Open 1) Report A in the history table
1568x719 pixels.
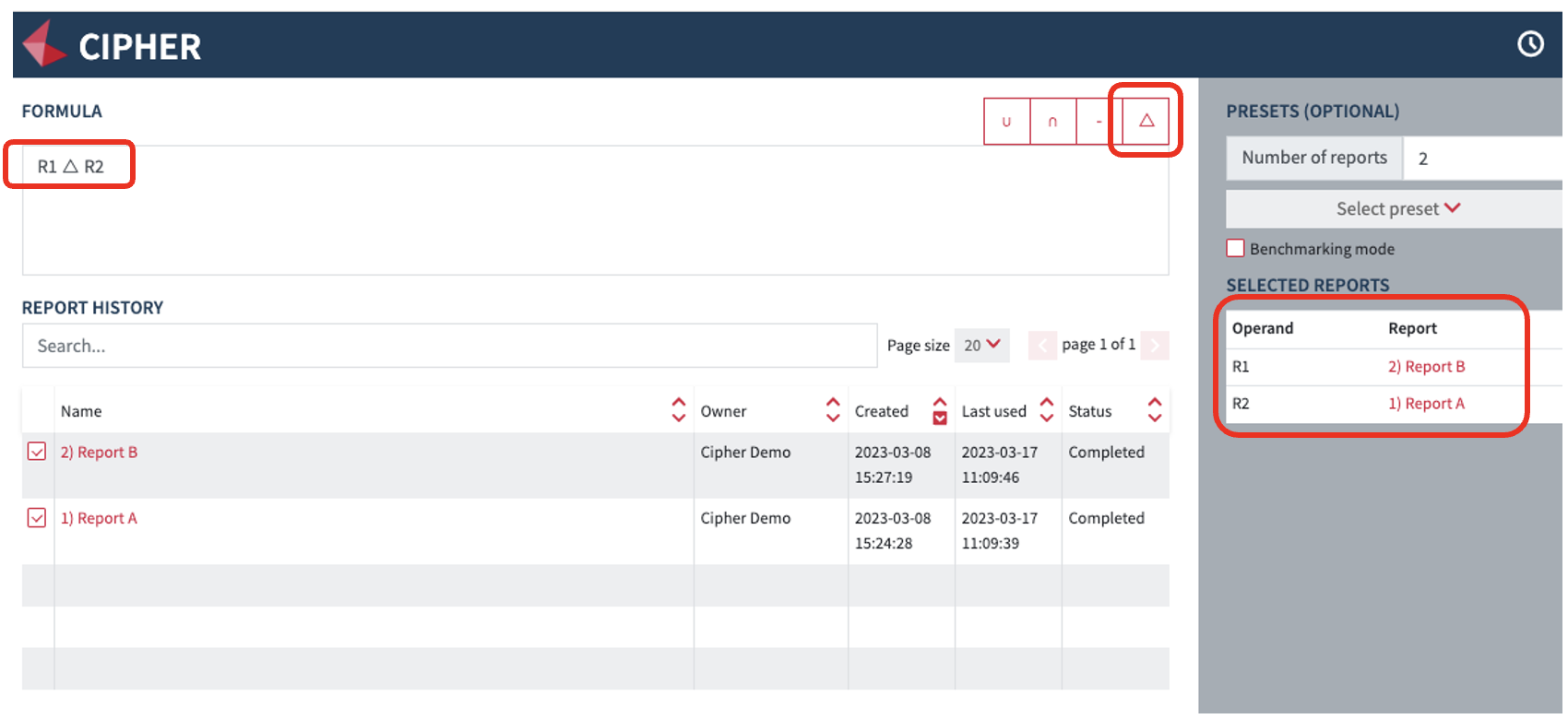click(x=99, y=519)
